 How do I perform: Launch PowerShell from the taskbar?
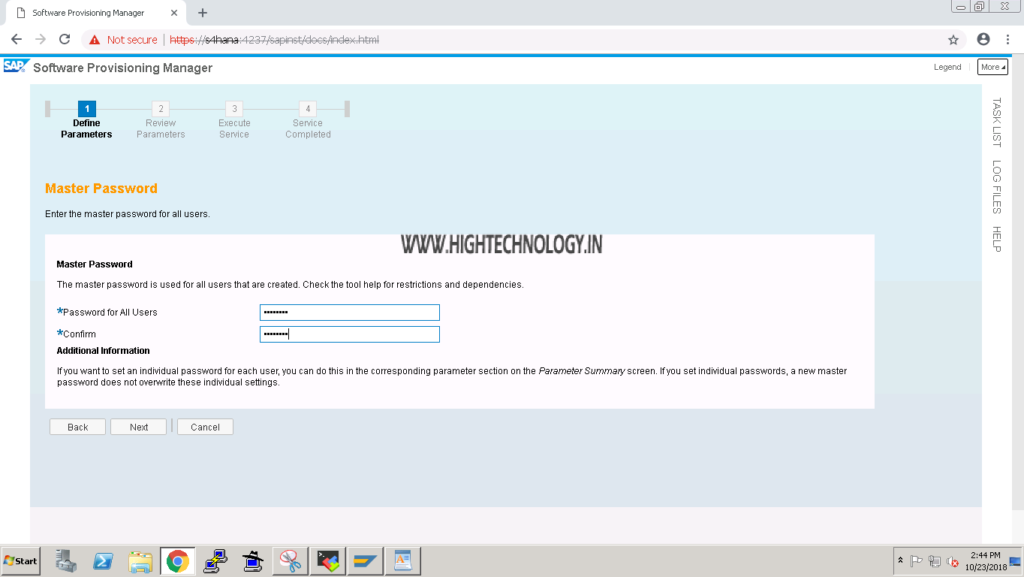pyautogui.click(x=103, y=561)
